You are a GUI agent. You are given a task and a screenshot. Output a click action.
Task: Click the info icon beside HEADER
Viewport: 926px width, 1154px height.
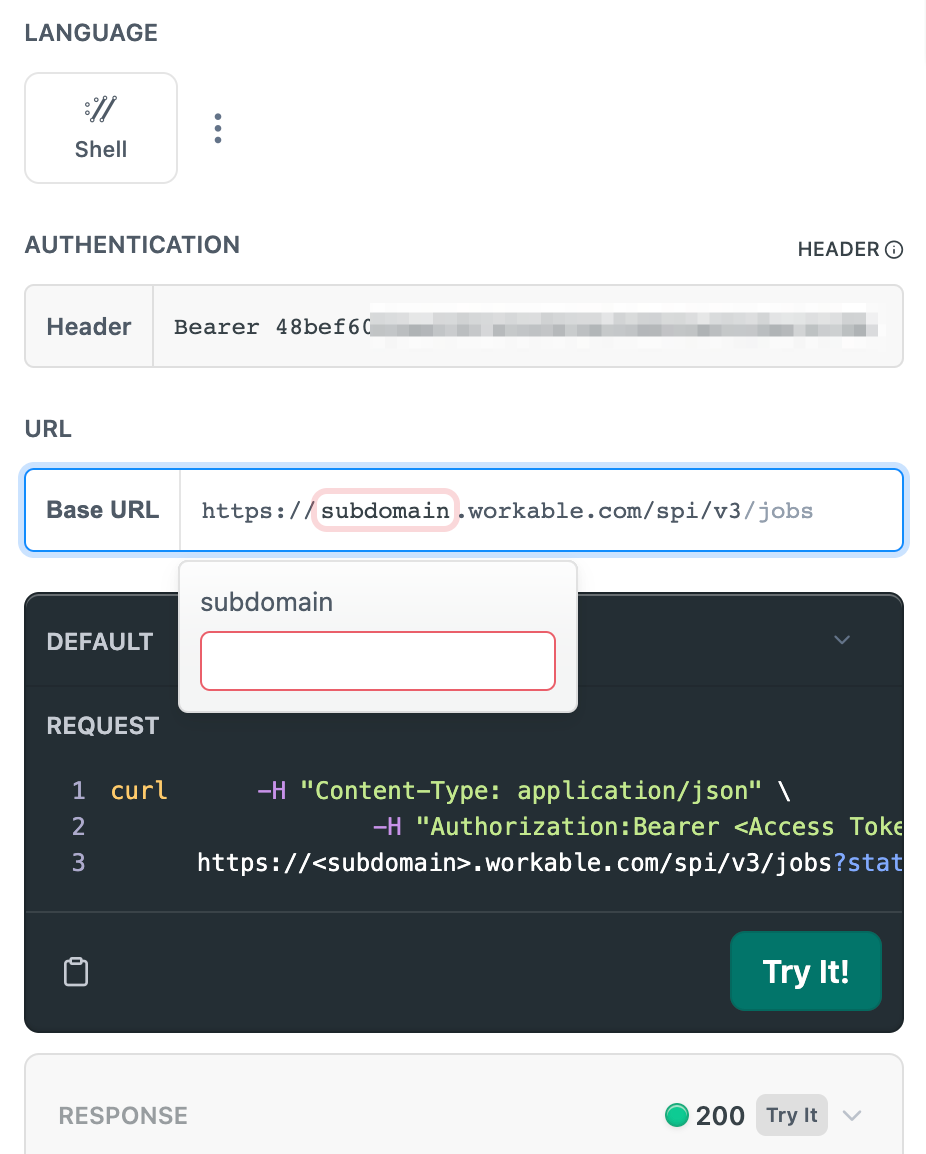point(894,249)
